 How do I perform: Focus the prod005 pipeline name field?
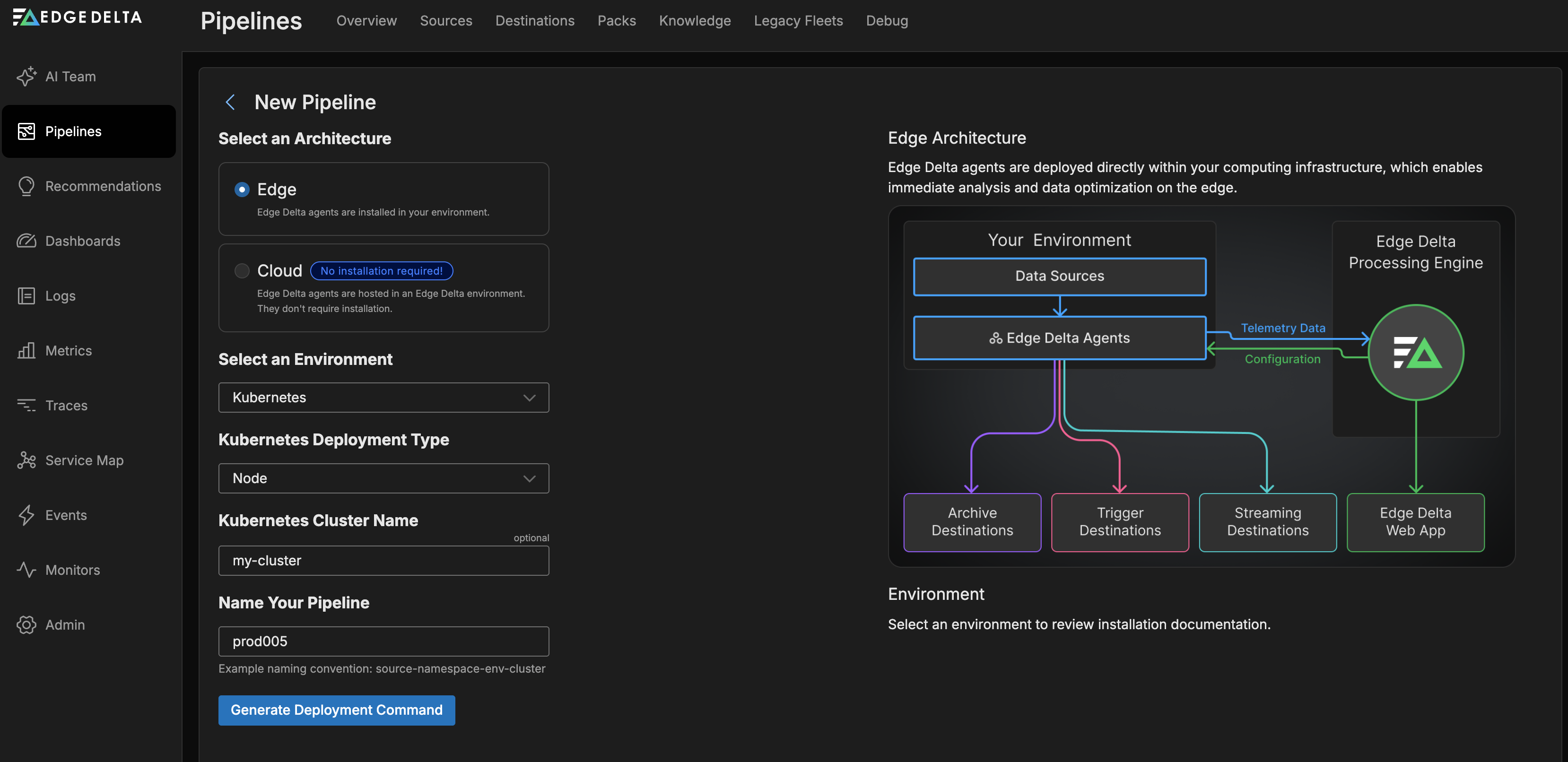point(383,641)
